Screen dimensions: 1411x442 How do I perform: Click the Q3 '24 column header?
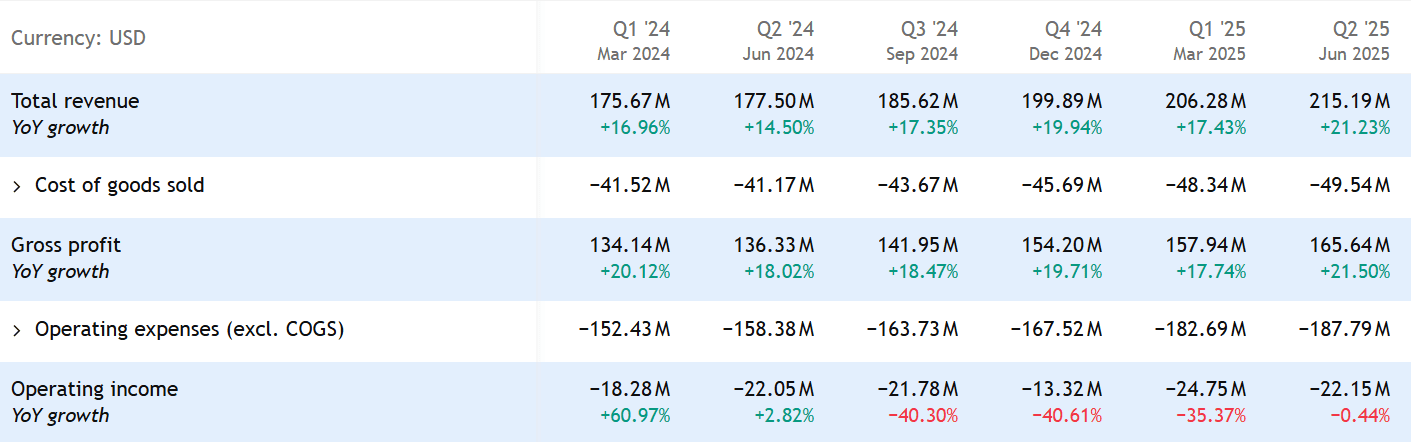tap(921, 39)
